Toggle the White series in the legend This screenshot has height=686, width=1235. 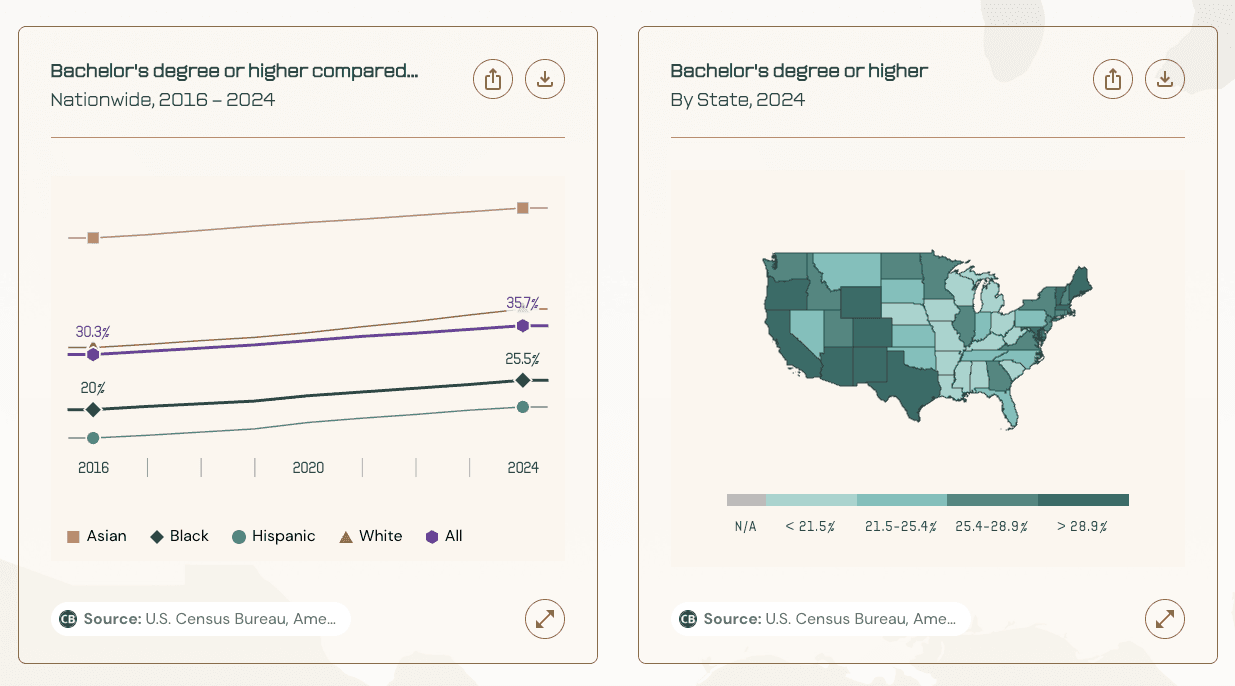pyautogui.click(x=370, y=536)
